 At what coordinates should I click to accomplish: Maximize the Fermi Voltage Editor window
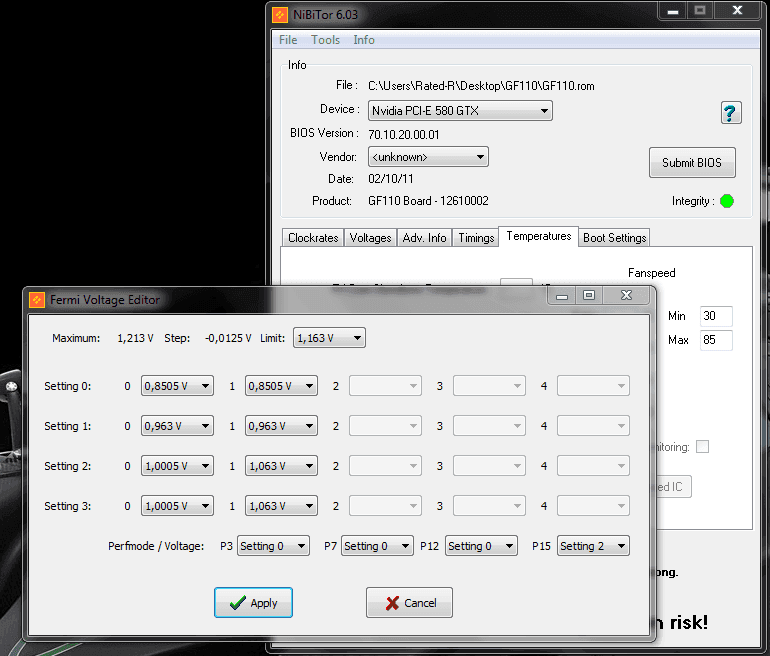(x=589, y=295)
